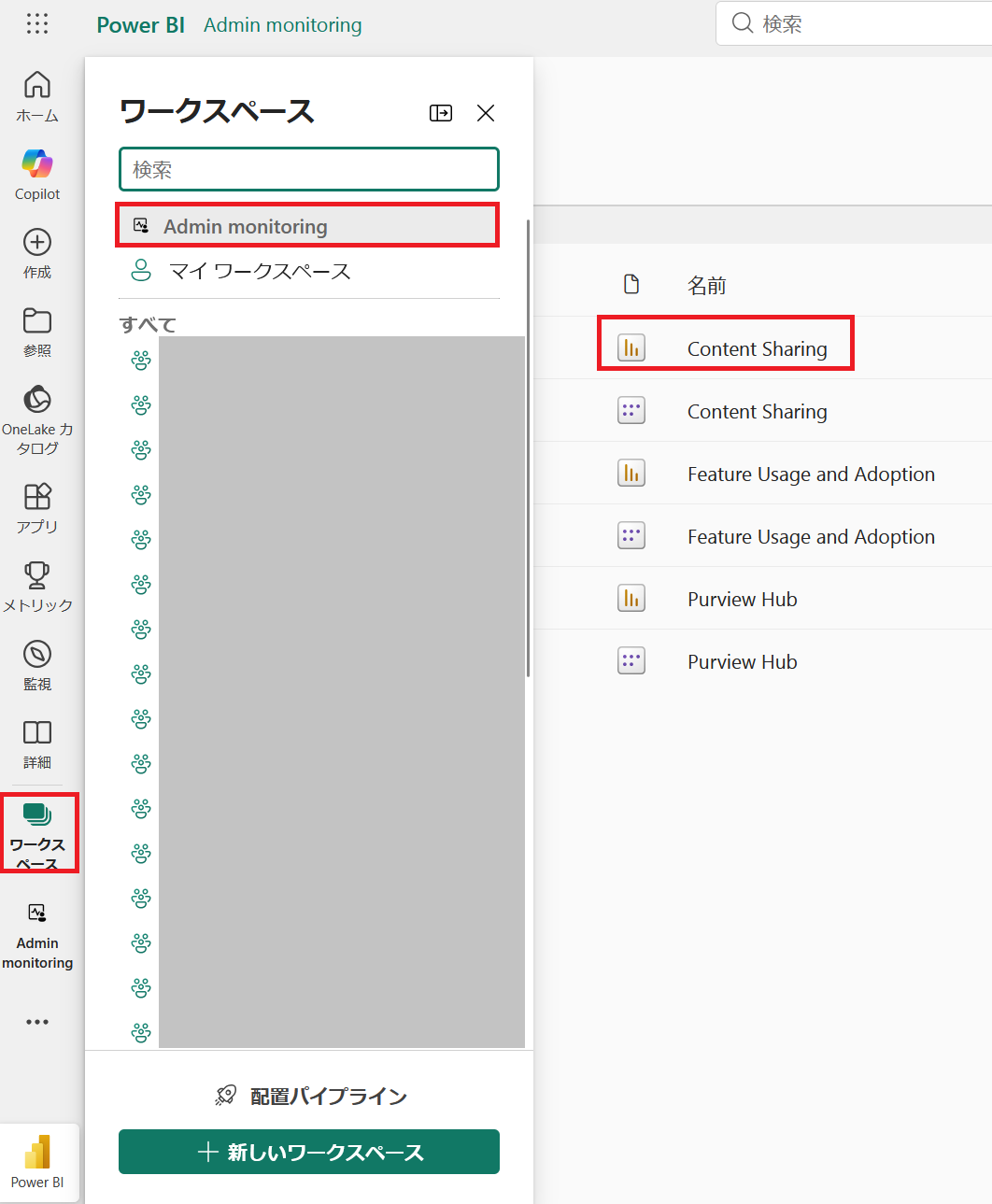Click the 新しいワークスペース button
This screenshot has width=992, height=1204.
308,1152
